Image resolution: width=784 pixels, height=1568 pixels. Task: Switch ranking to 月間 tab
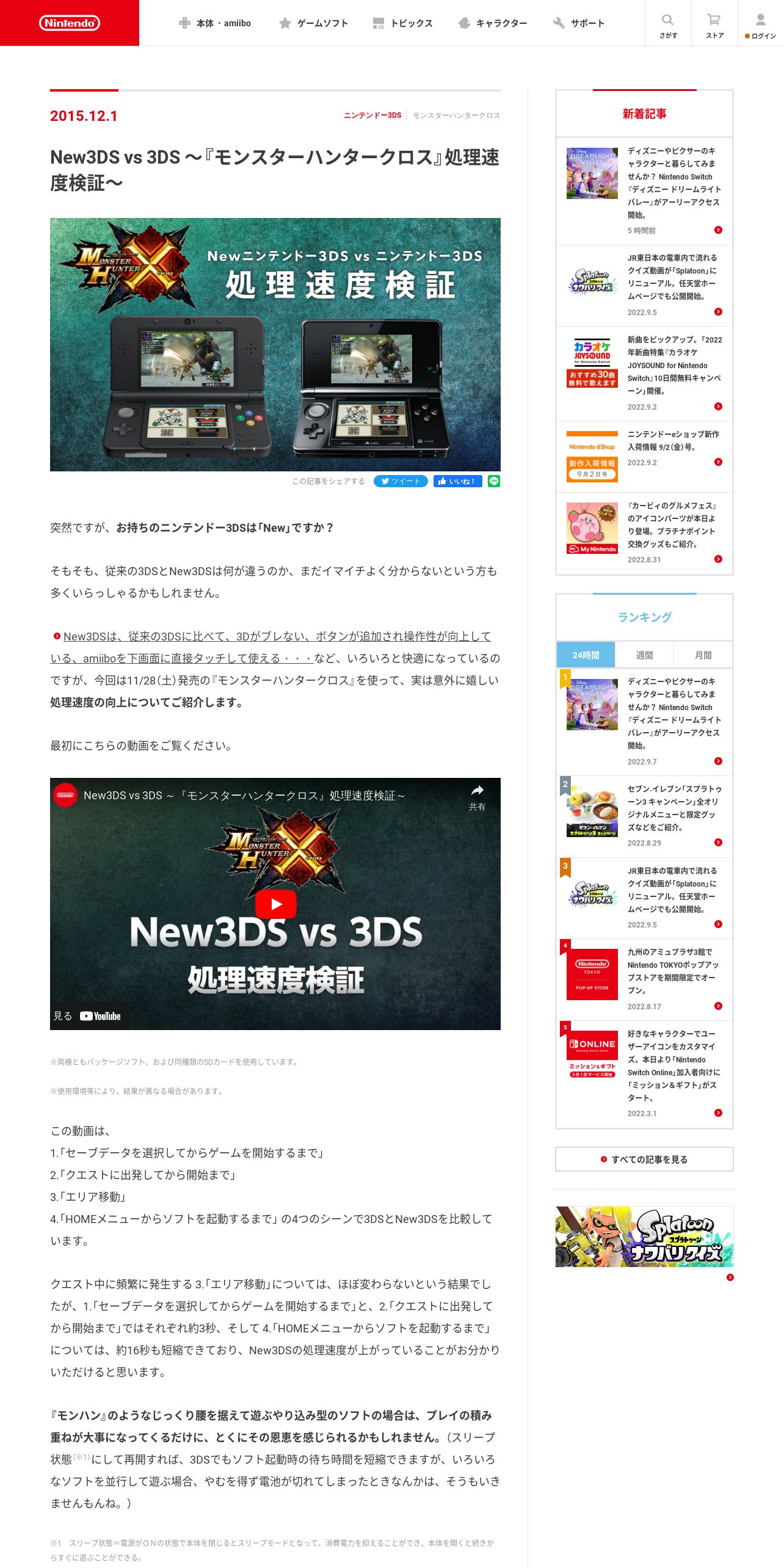[703, 655]
